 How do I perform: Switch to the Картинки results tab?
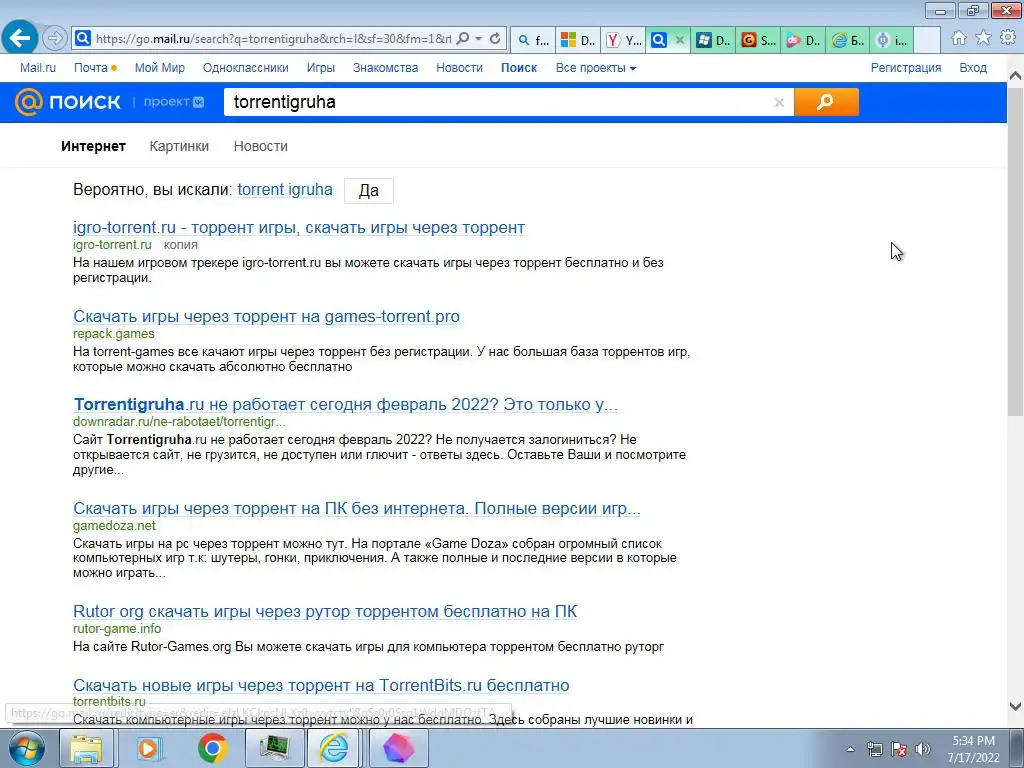pos(179,146)
